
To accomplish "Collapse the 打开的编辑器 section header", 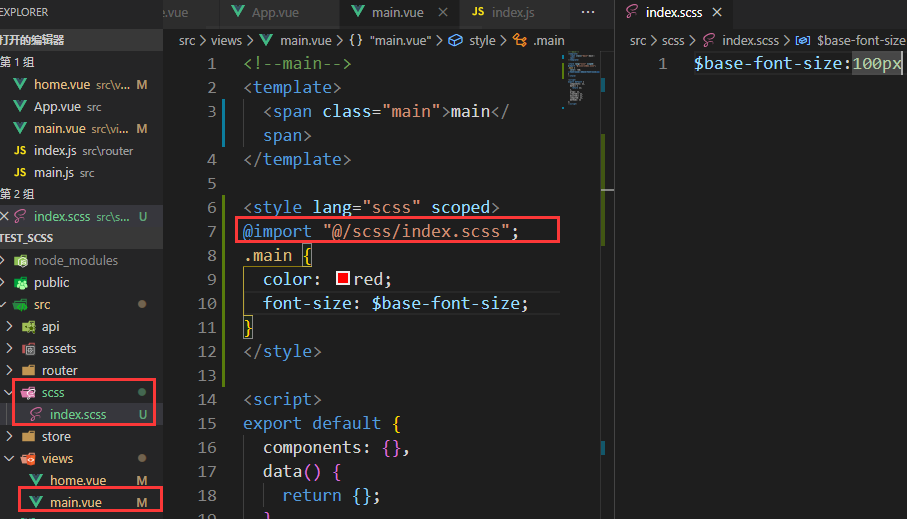I will (81, 40).
